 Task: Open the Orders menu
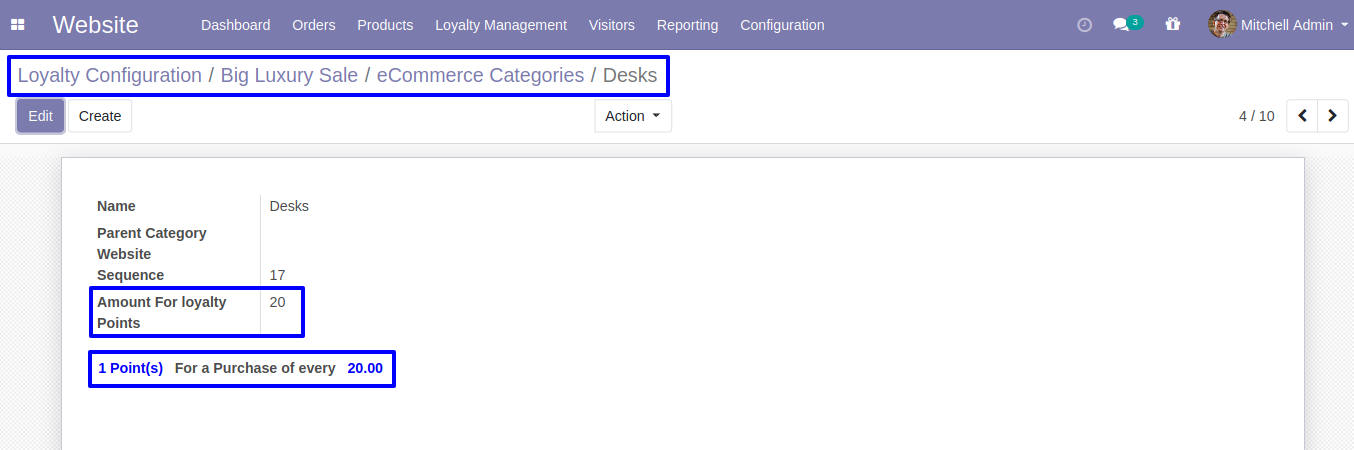tap(314, 25)
